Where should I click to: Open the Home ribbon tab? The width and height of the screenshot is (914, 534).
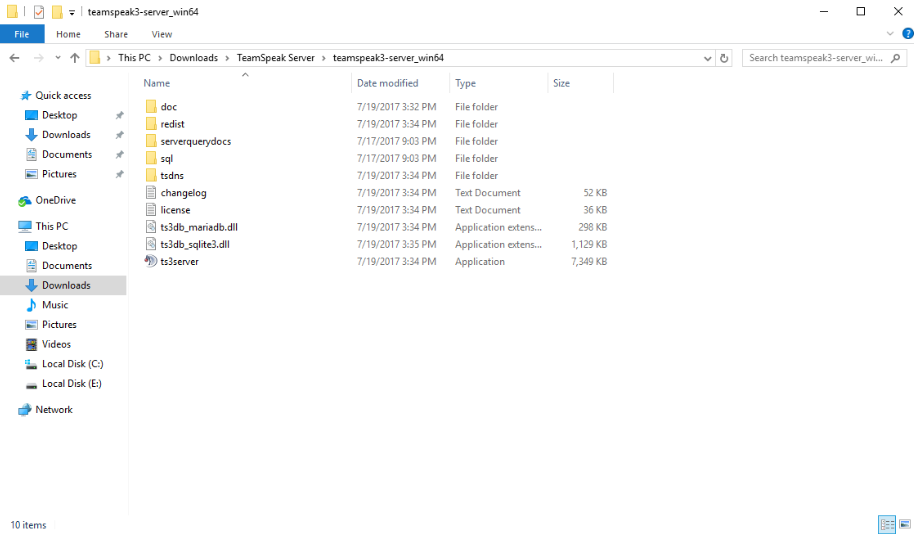tap(68, 34)
